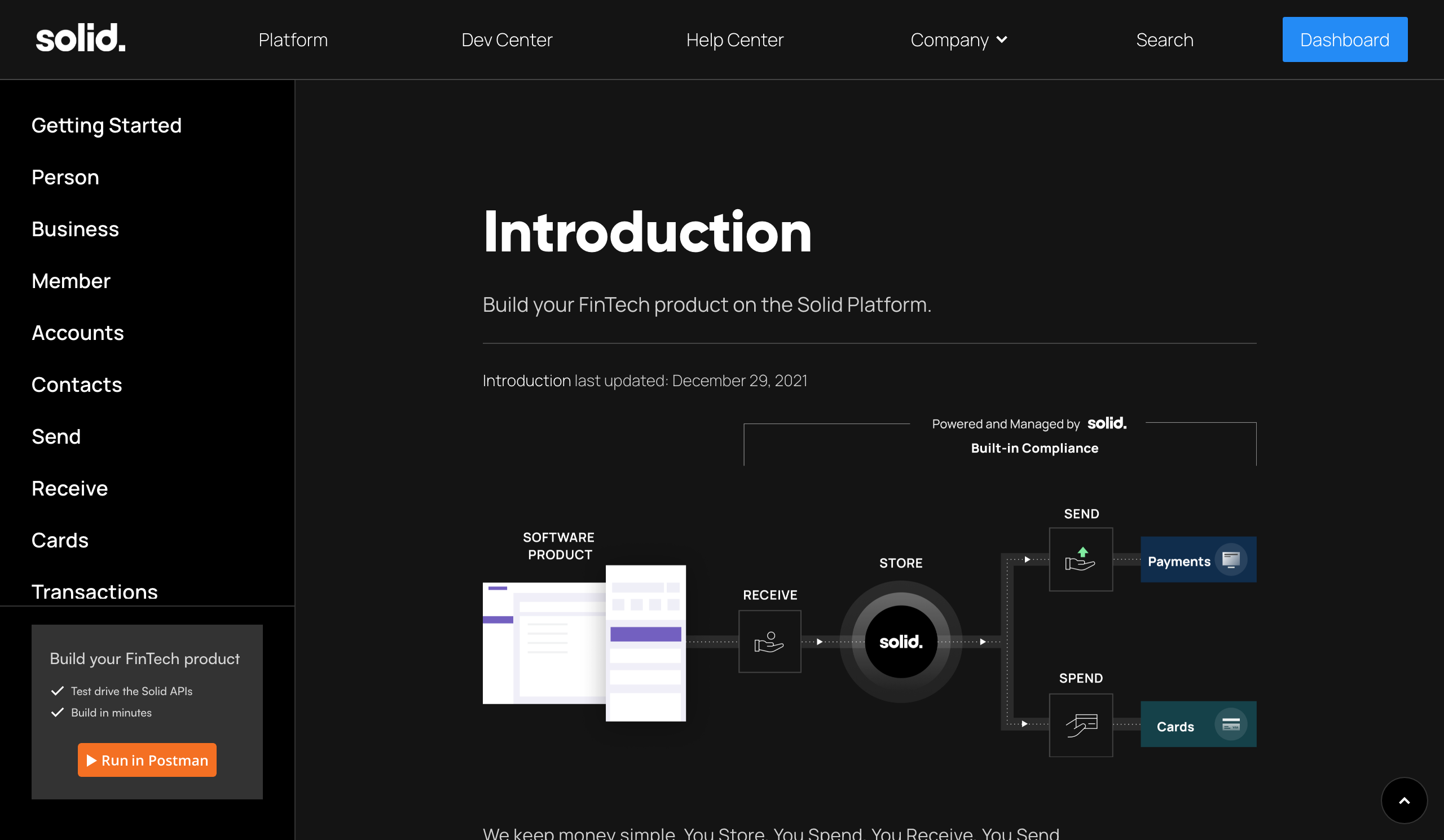Click the Introduction heading
Screen dimensions: 1444x840
point(647,232)
